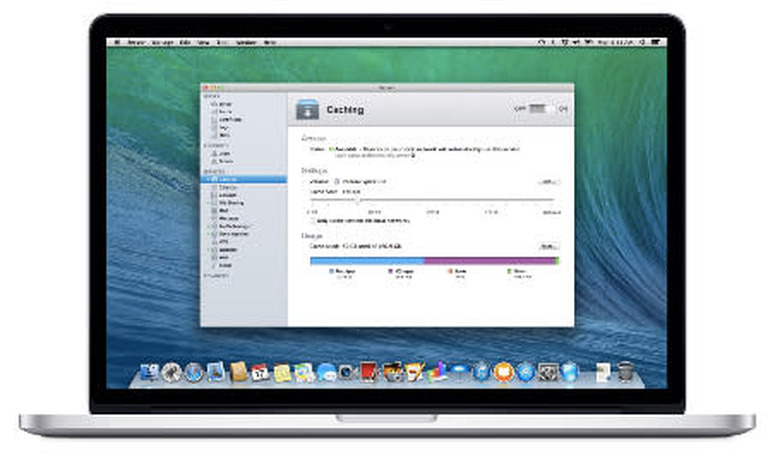Open Launchpad from the Dock
This screenshot has width=780, height=459.
[x=172, y=372]
